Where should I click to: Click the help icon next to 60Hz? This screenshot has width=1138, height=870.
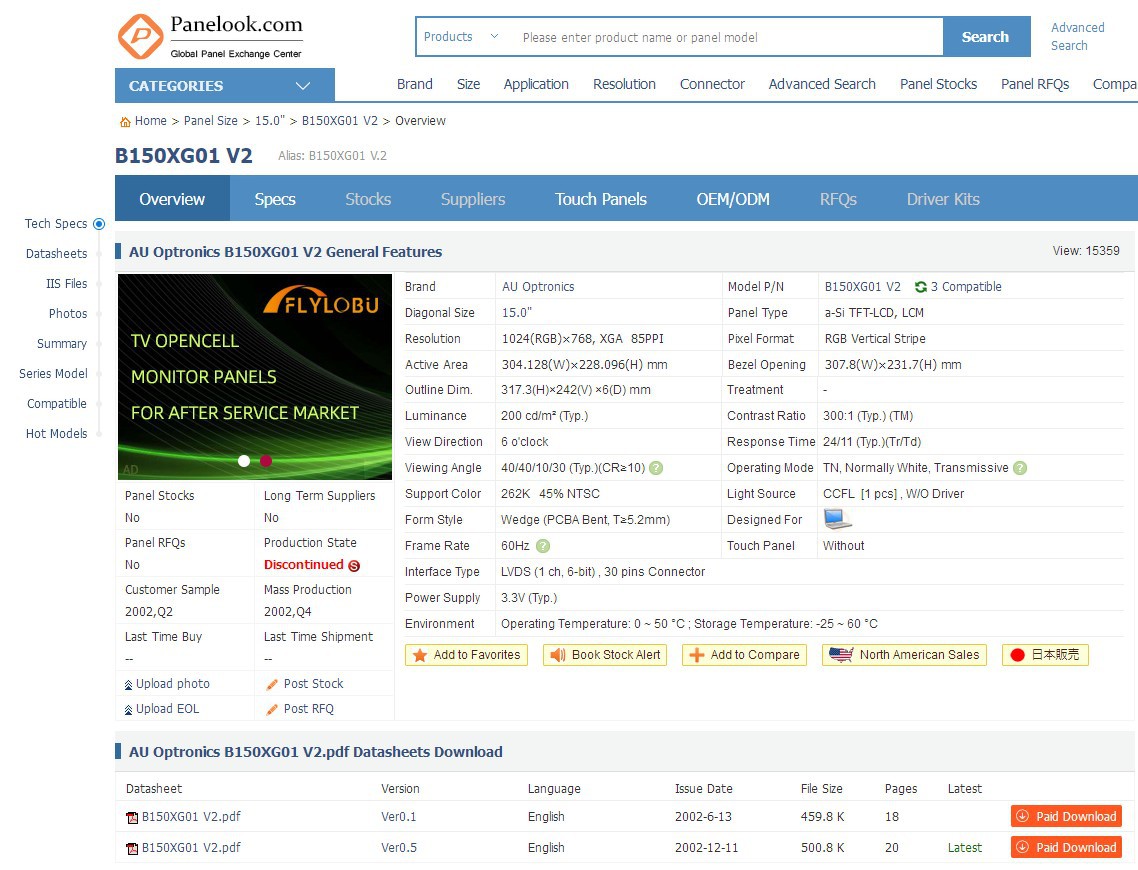pyautogui.click(x=543, y=546)
